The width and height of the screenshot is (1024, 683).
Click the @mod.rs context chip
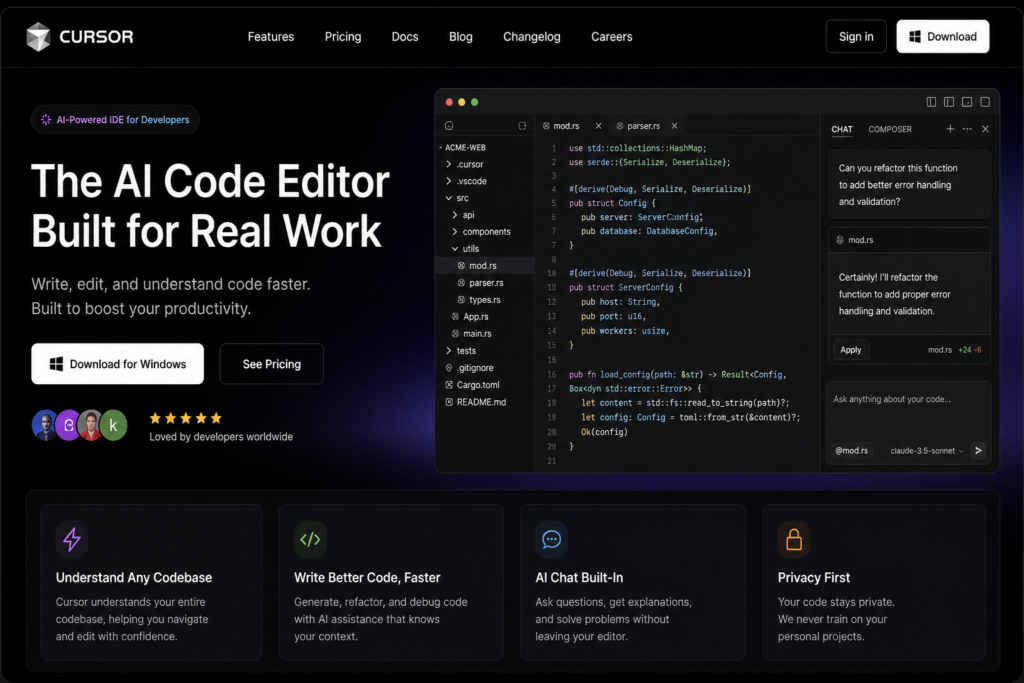coord(852,451)
